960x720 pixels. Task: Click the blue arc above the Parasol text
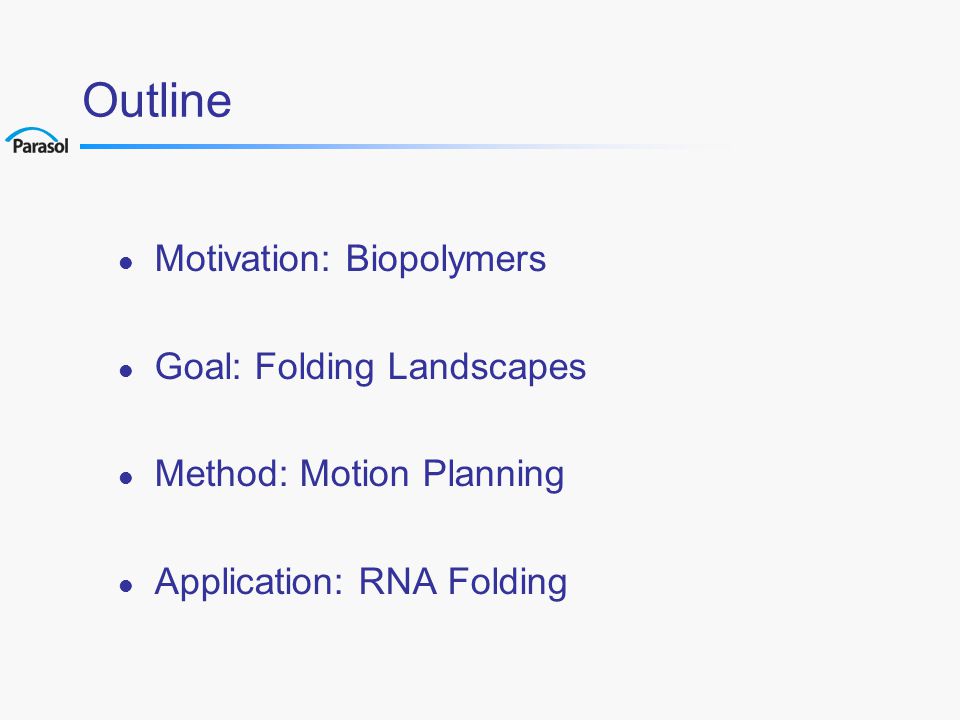(x=32, y=133)
